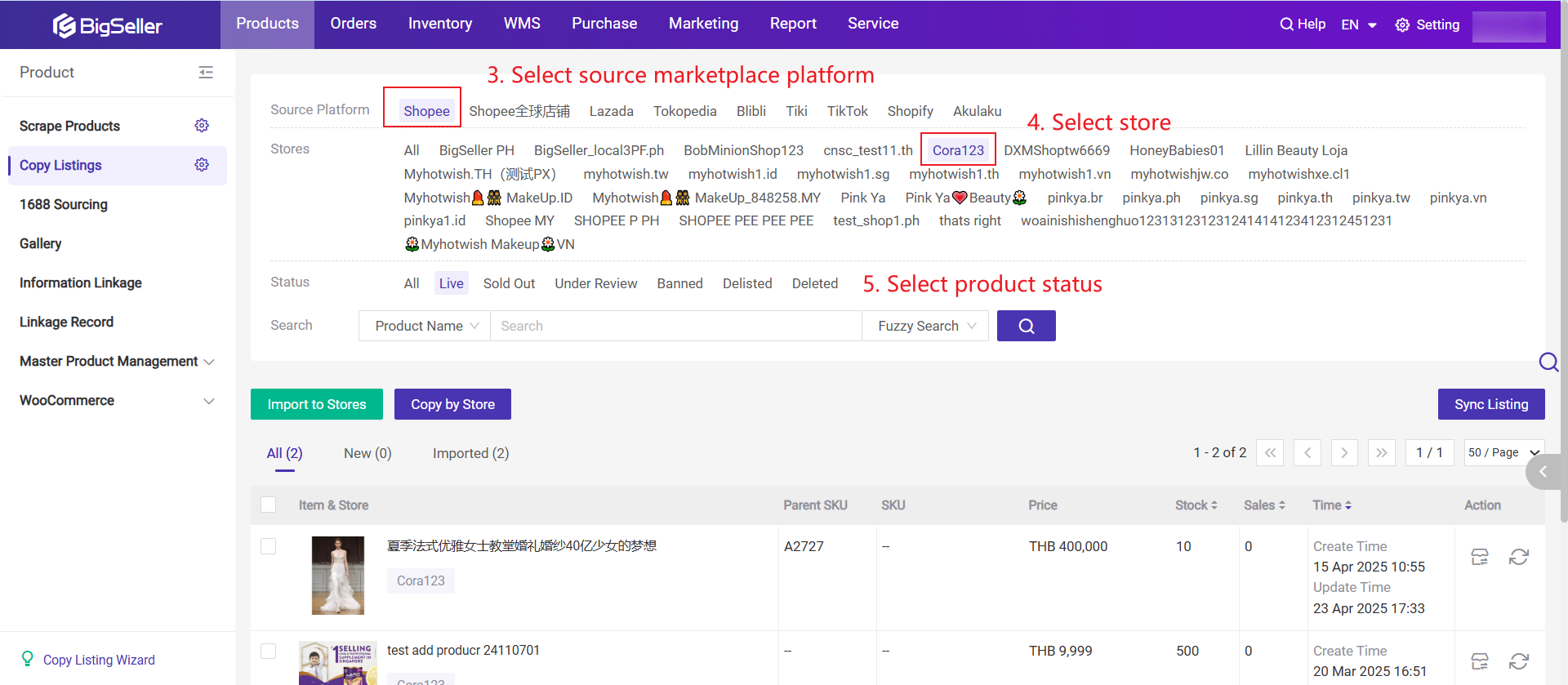Screen dimensions: 1568x685
Task: Switch to the Imported (2) tab
Action: click(x=470, y=453)
